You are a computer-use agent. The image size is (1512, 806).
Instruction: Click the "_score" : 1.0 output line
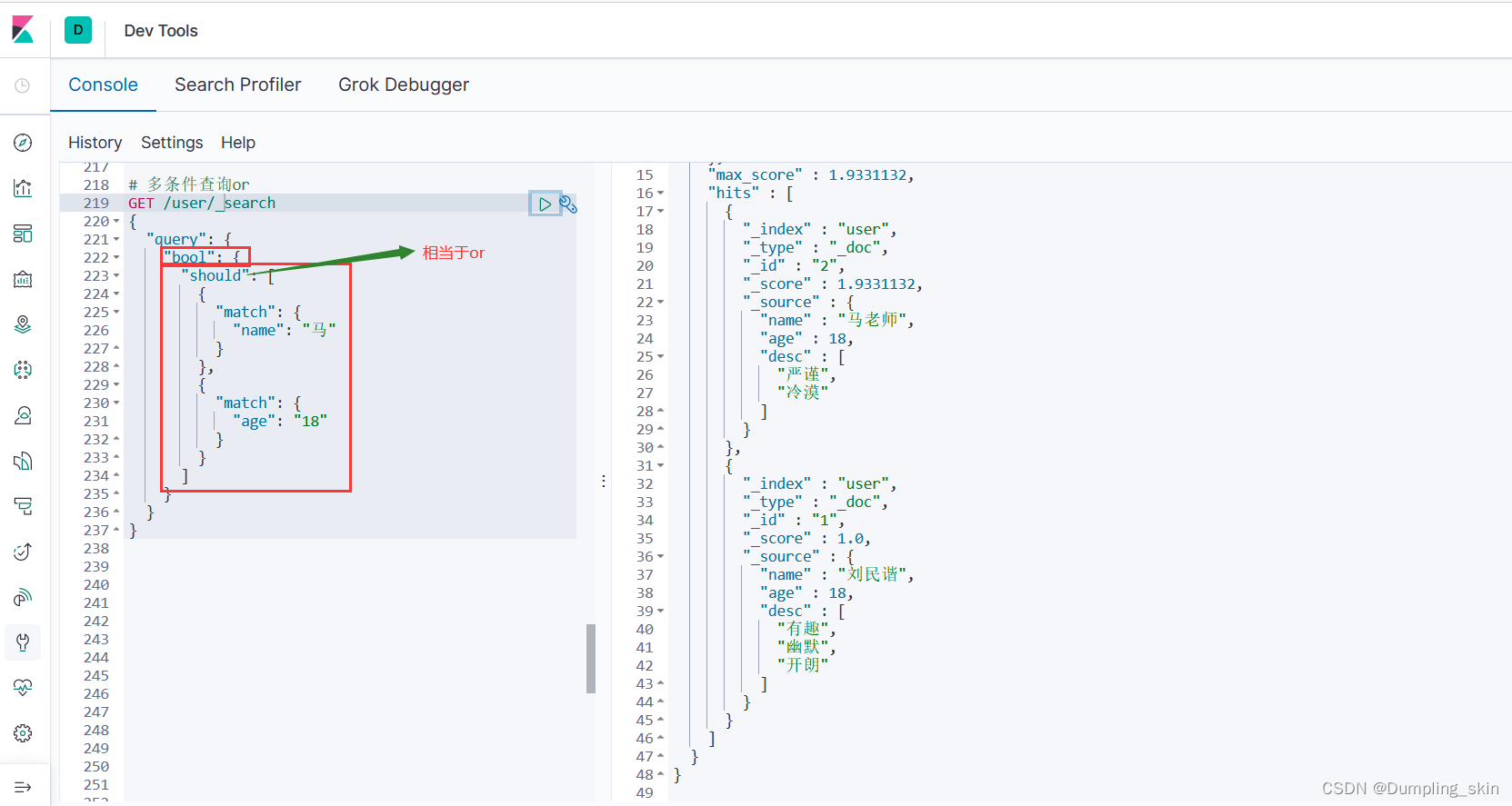click(806, 538)
